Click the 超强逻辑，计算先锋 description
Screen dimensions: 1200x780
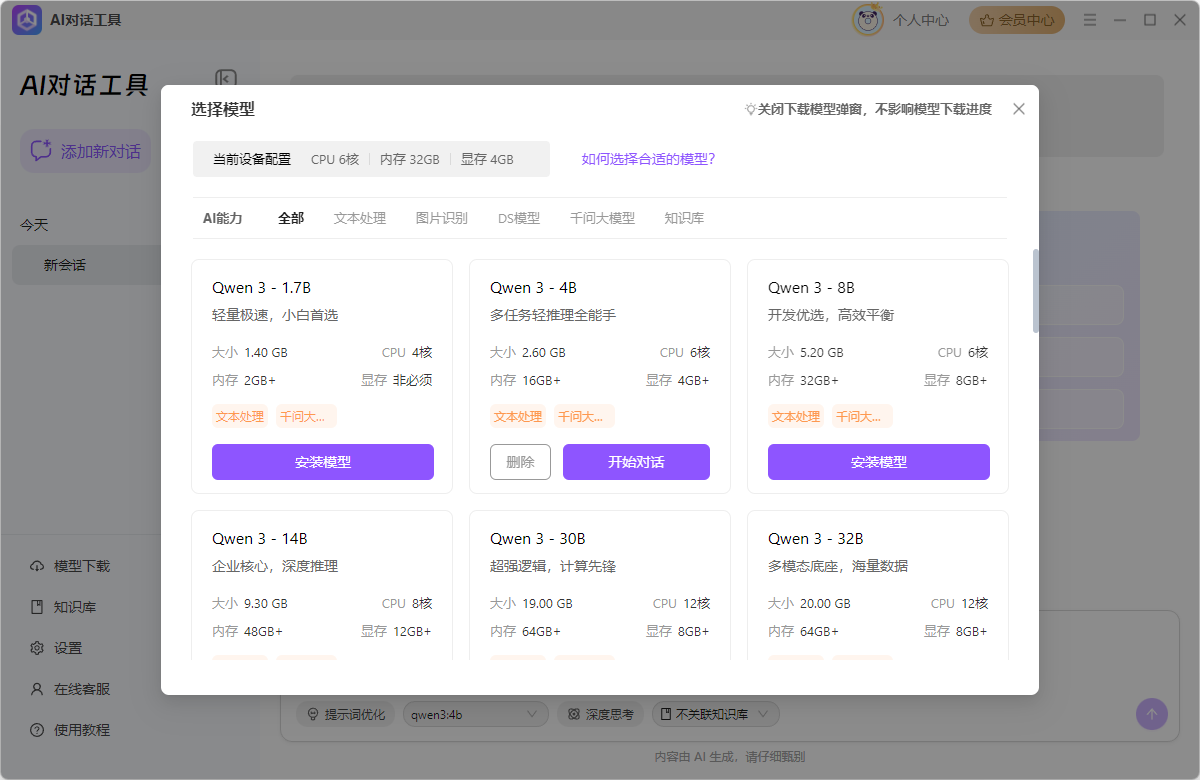coord(553,567)
